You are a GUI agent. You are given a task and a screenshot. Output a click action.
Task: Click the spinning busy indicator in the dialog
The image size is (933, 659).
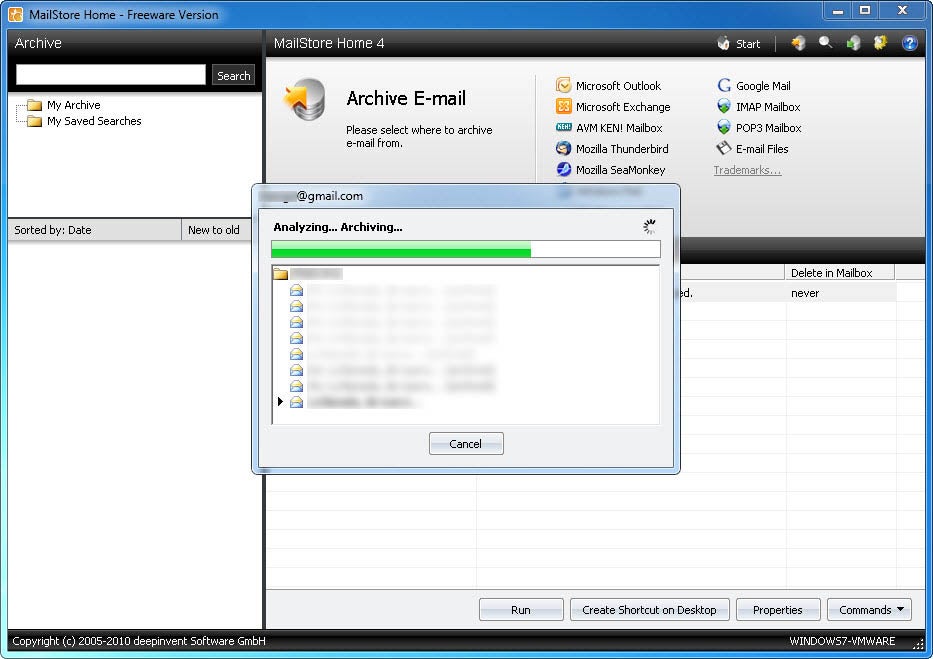(649, 227)
